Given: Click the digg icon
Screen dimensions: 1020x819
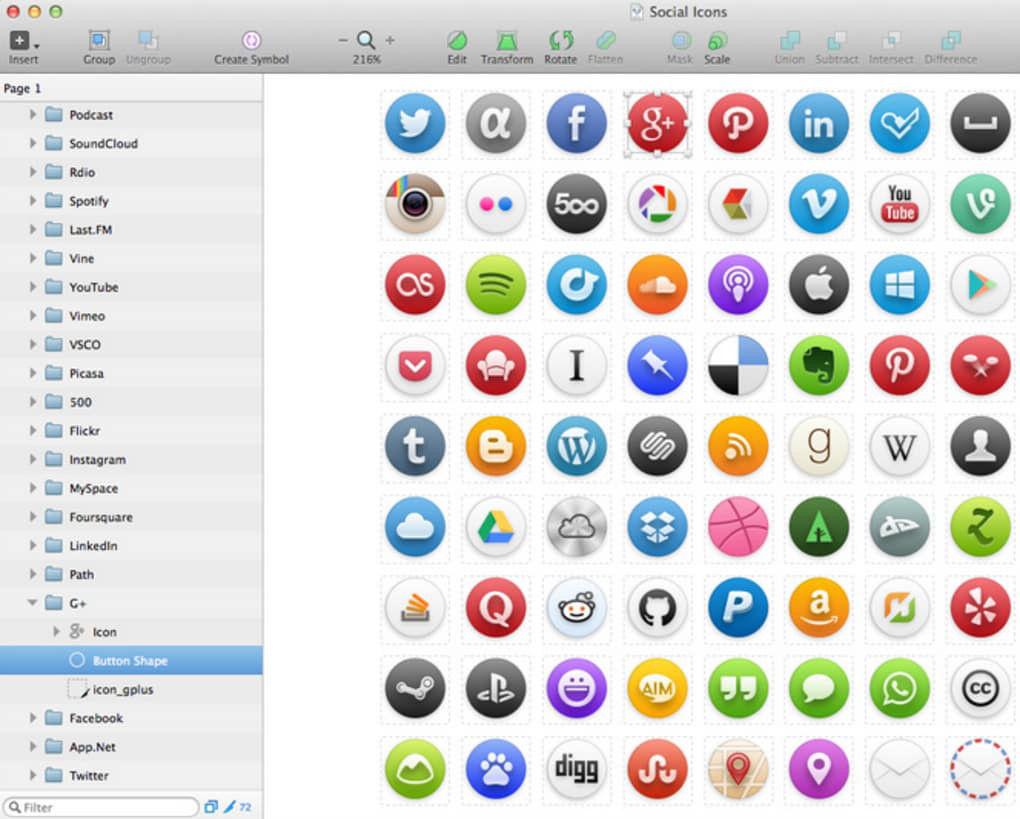Looking at the screenshot, I should point(576,768).
